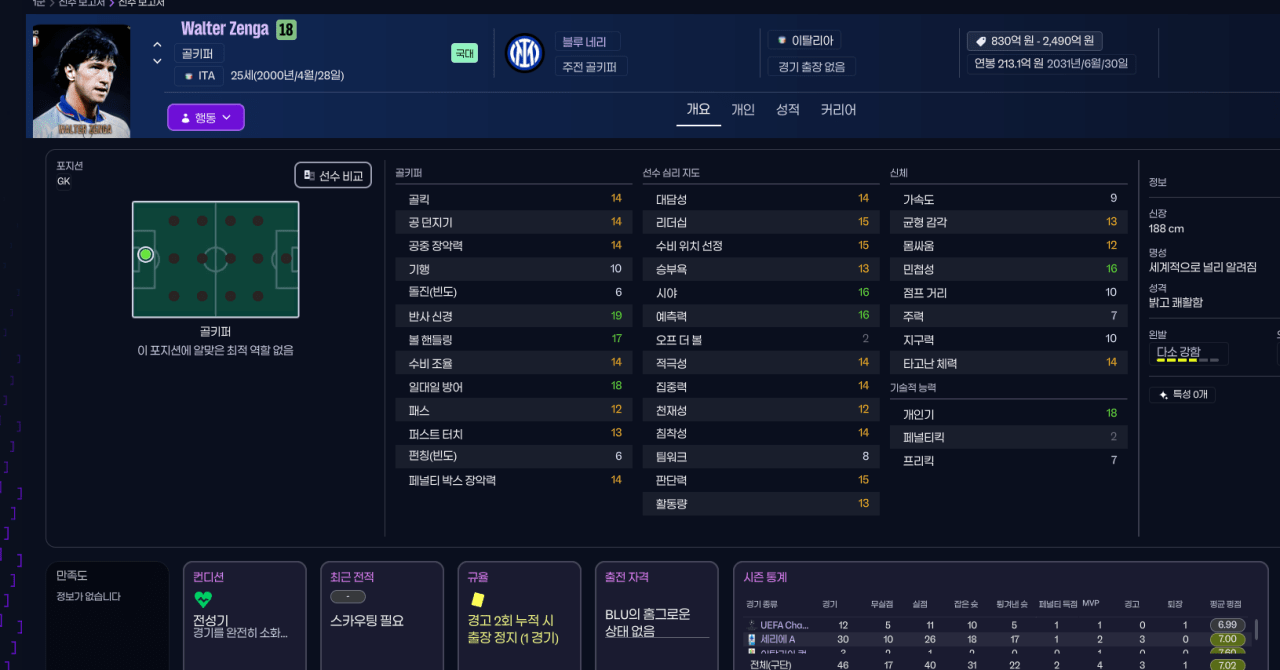
Task: Click the yellow card discipline icon
Action: click(478, 599)
